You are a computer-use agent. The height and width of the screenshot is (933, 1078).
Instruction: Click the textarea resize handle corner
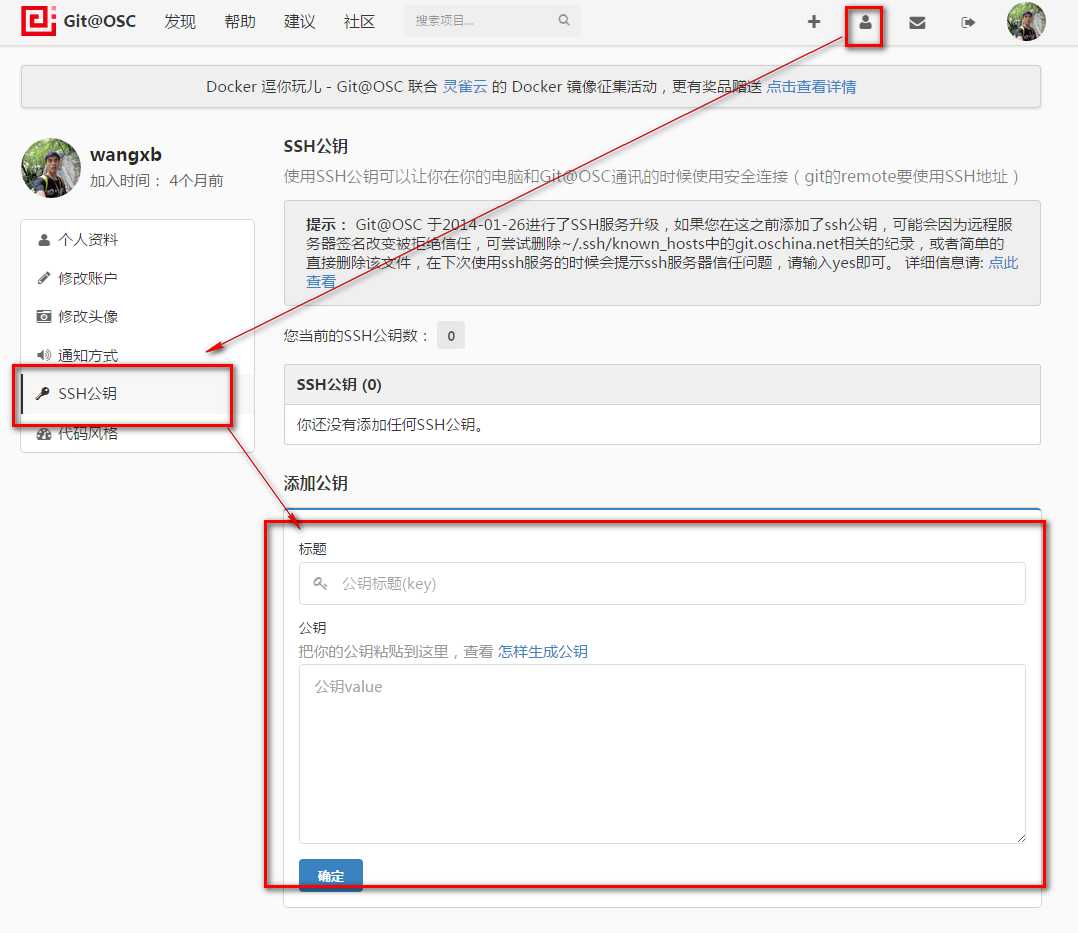[1021, 838]
